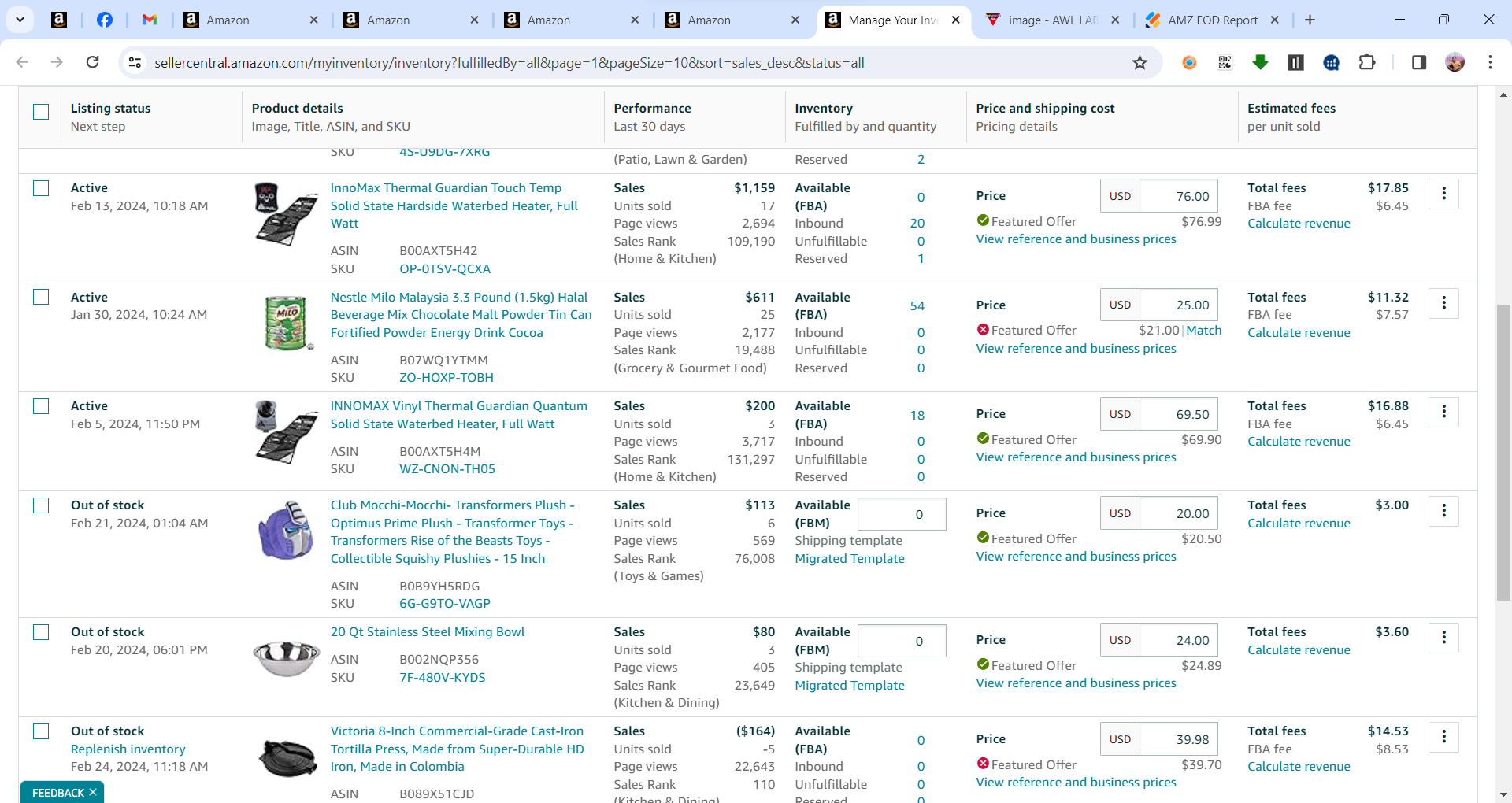Viewport: 1512px width, 803px height.
Task: Open the tab search dropdown arrow
Action: point(20,20)
